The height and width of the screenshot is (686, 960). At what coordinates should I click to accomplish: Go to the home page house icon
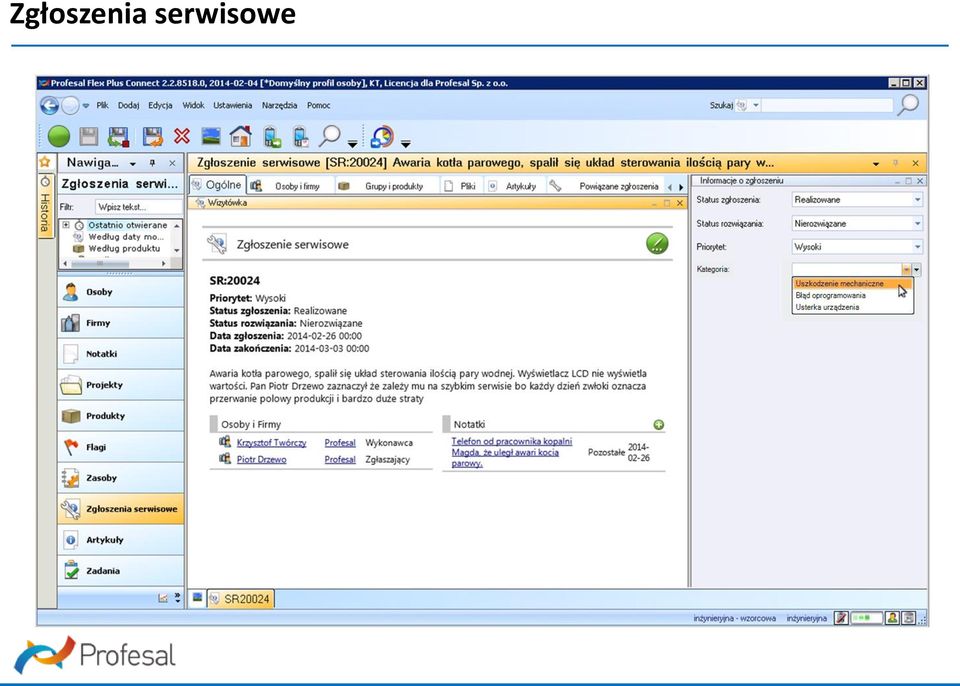pyautogui.click(x=241, y=136)
